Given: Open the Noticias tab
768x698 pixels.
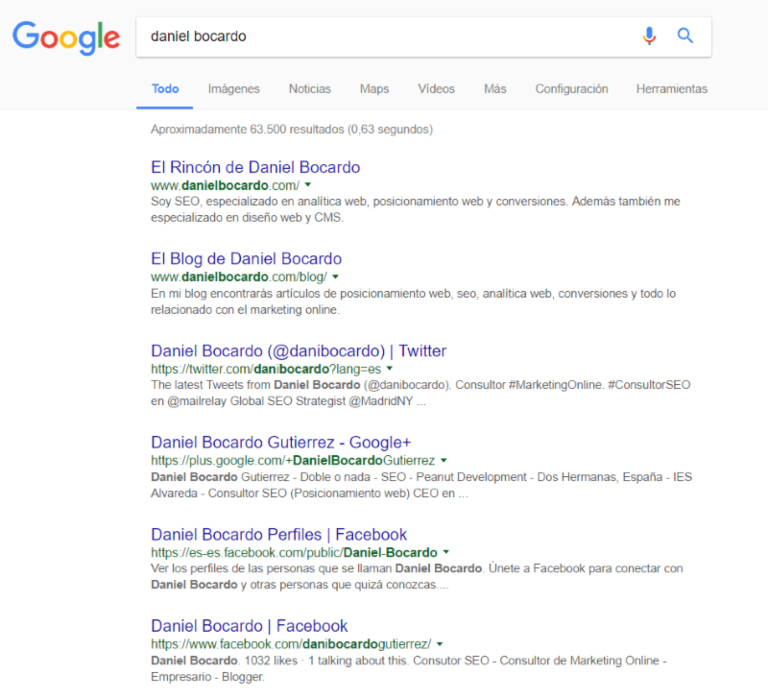Looking at the screenshot, I should [x=309, y=89].
